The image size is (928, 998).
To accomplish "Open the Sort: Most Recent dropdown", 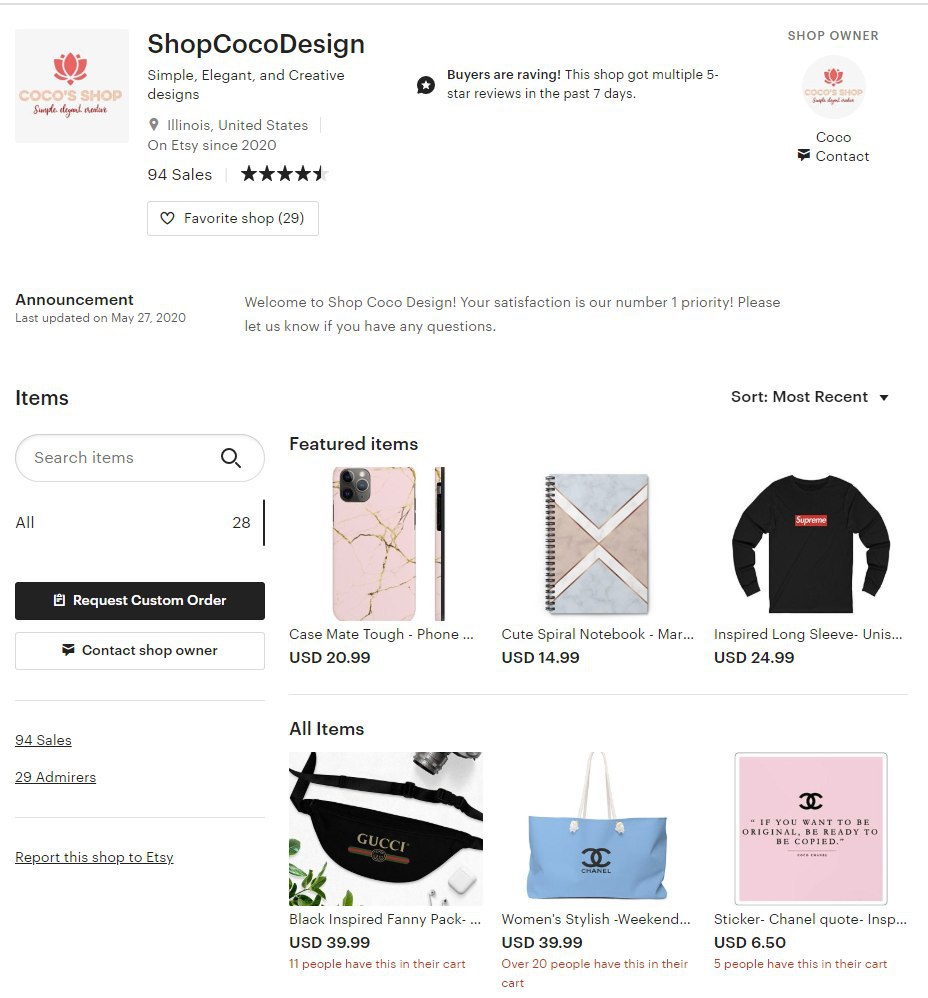I will tap(810, 397).
